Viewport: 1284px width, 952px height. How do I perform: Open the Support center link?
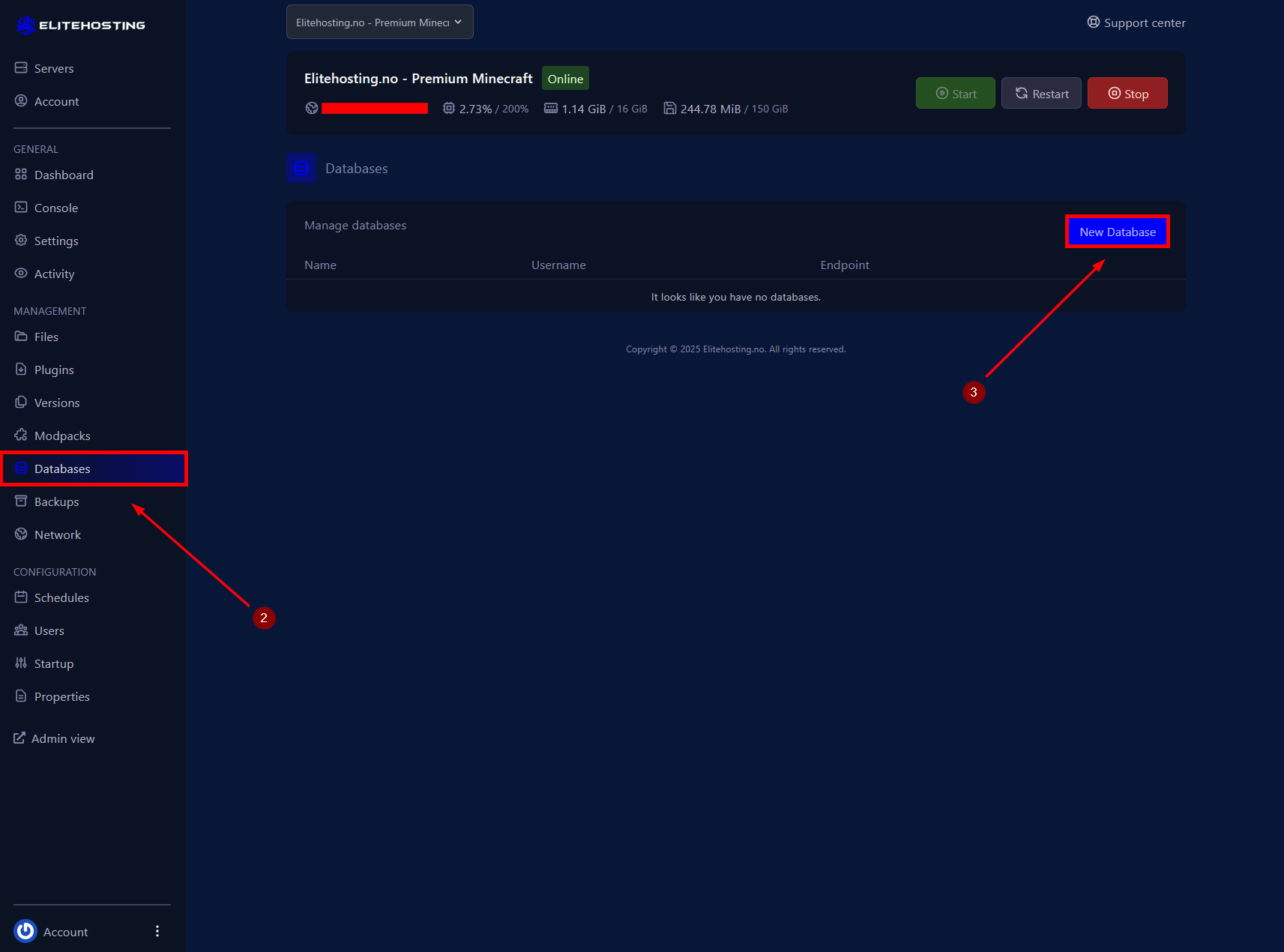point(1136,22)
